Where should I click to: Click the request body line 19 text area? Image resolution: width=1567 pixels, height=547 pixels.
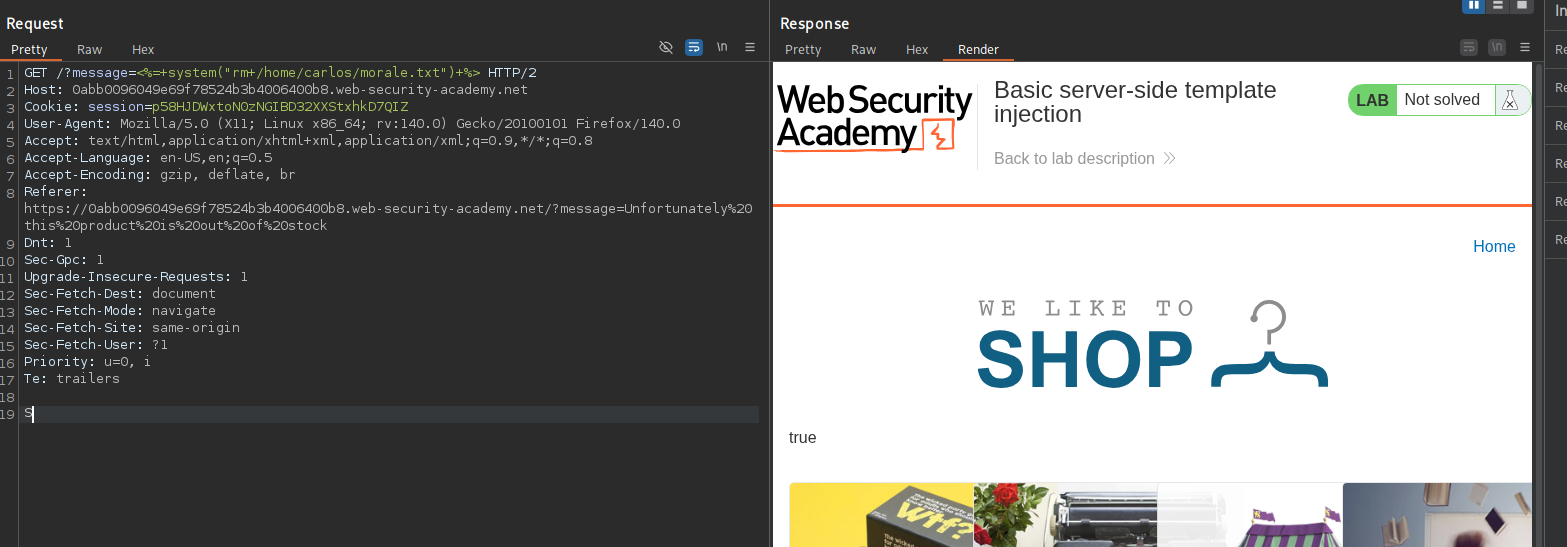(390, 414)
